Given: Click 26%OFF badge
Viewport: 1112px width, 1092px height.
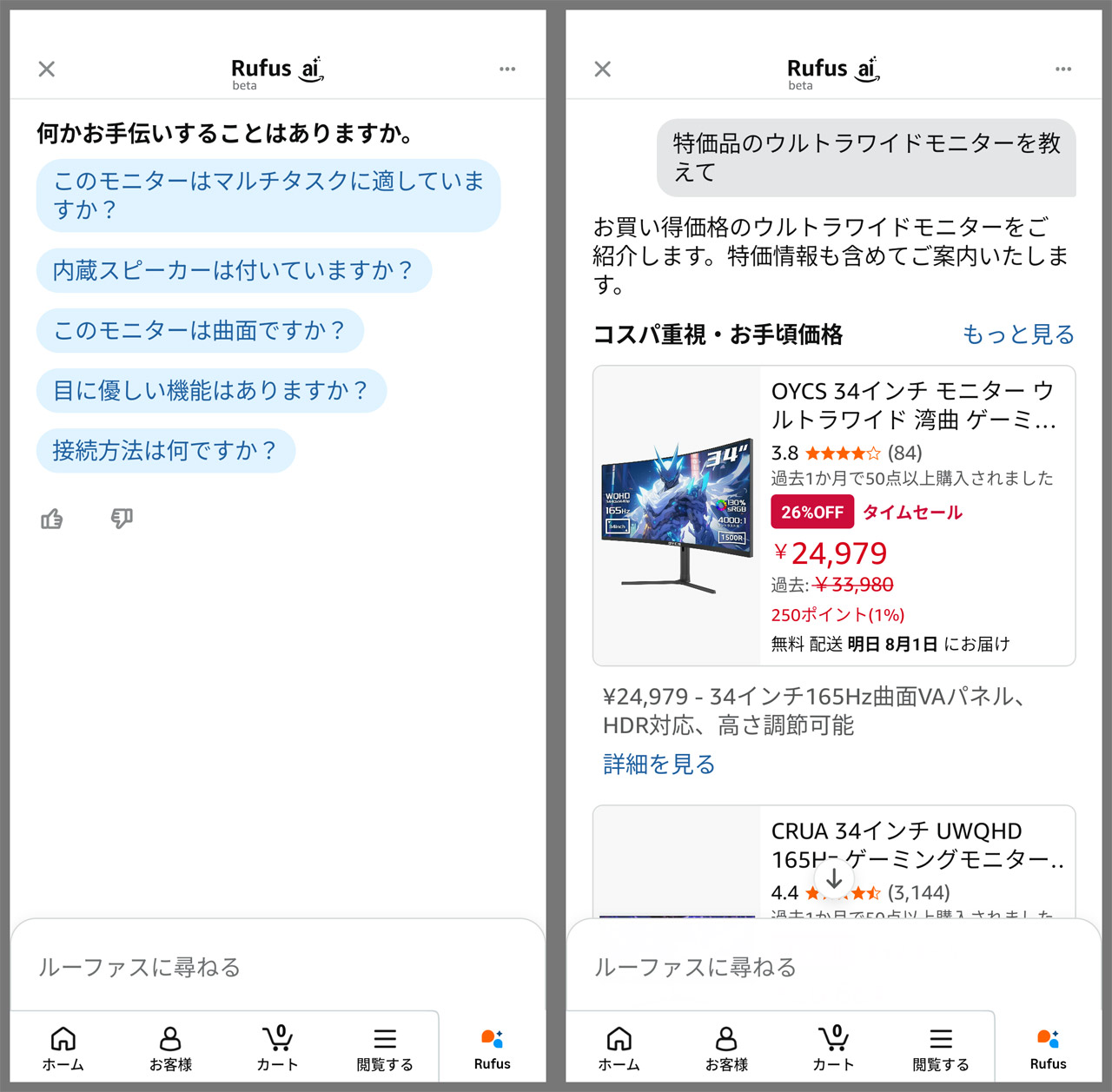Looking at the screenshot, I should (x=812, y=513).
